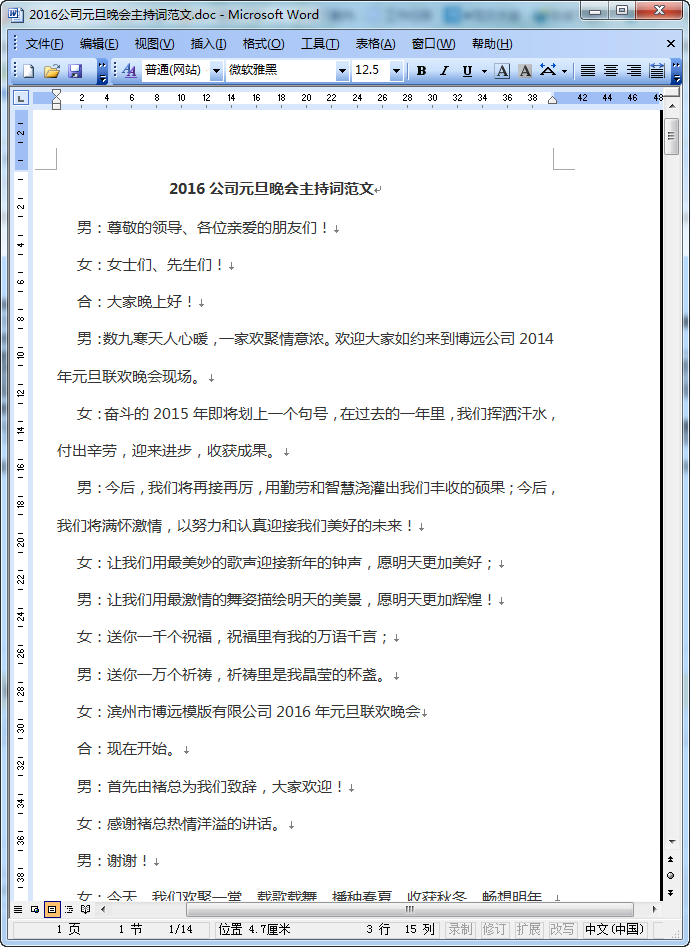
Task: Click the Select Browse Object circle button
Action: point(671,875)
